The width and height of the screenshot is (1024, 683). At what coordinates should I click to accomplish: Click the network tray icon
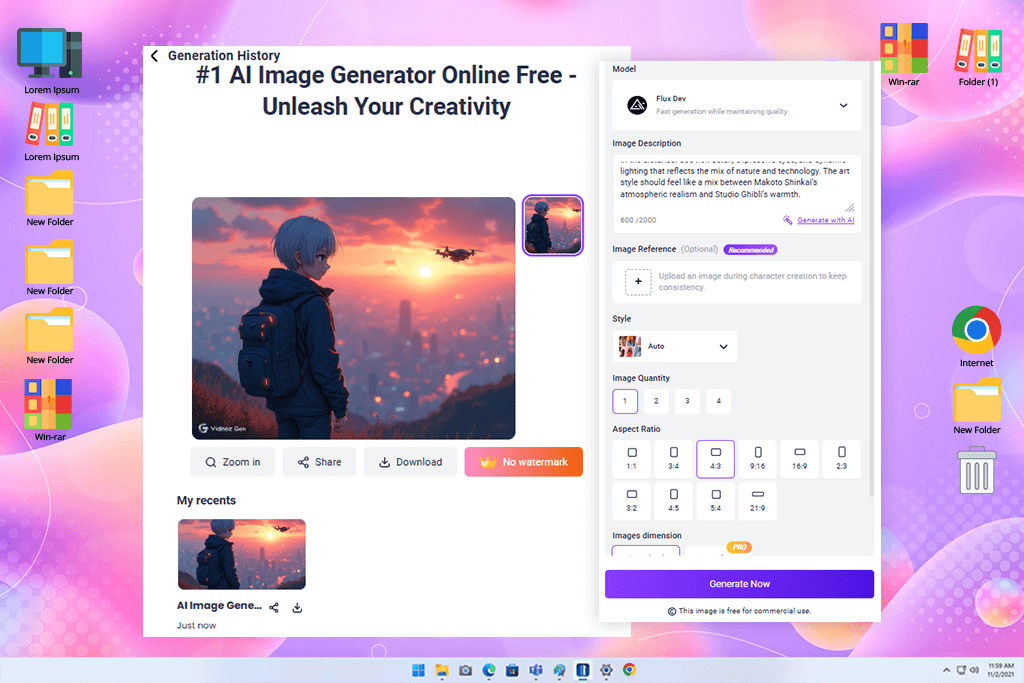(961, 670)
